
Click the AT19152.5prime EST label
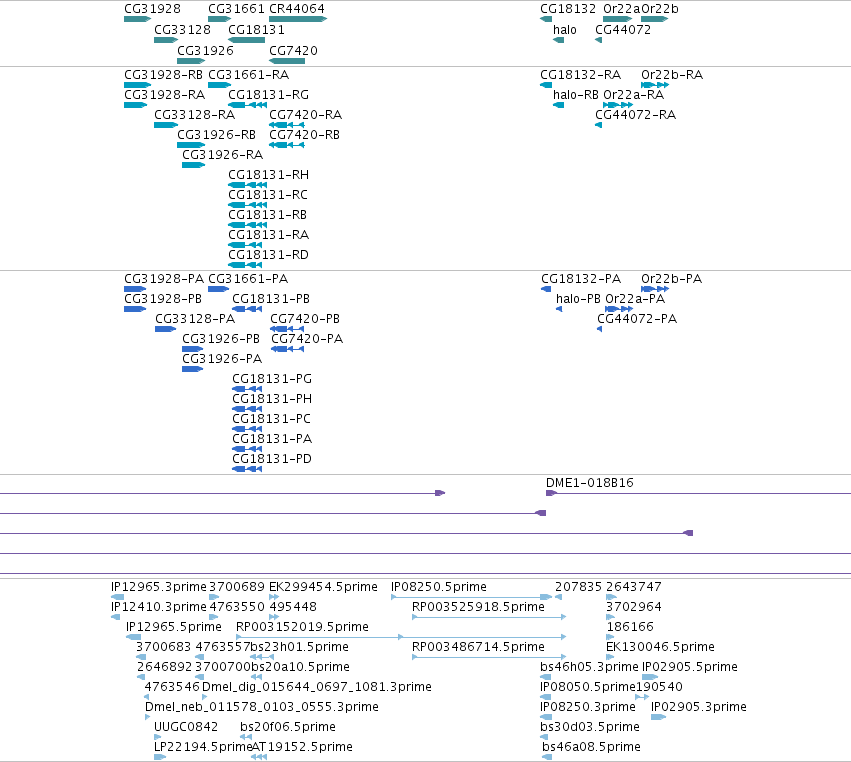302,747
